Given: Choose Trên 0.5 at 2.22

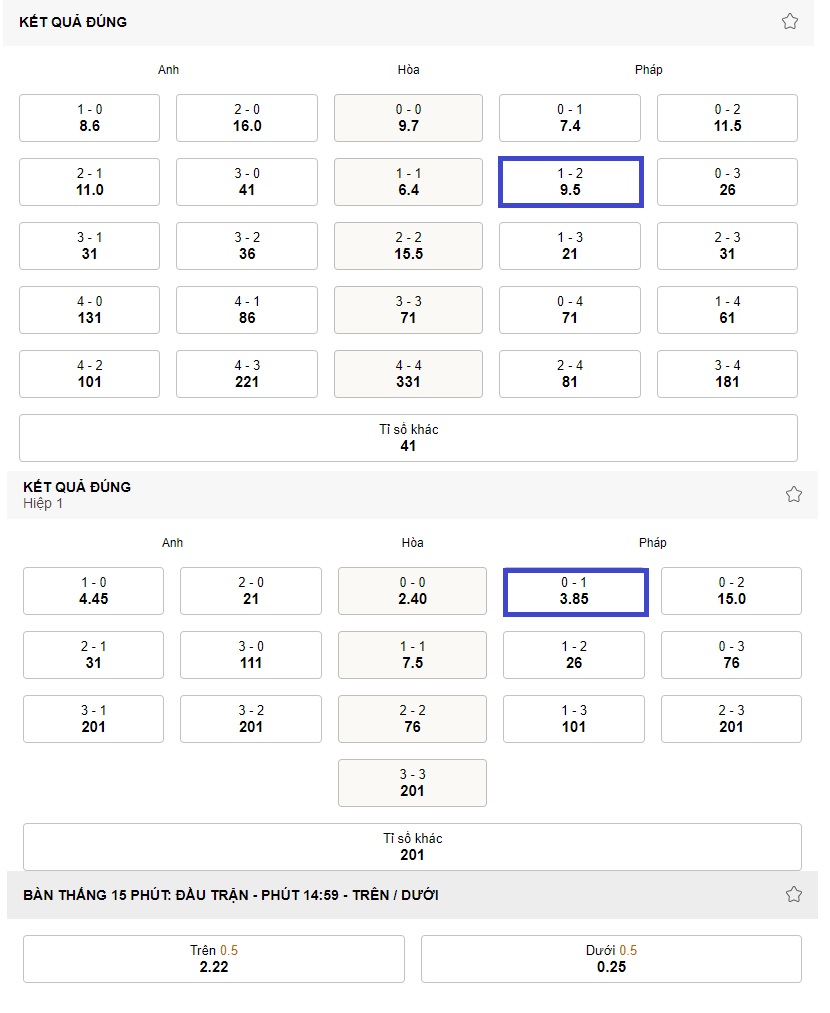Looking at the screenshot, I should coord(214,959).
